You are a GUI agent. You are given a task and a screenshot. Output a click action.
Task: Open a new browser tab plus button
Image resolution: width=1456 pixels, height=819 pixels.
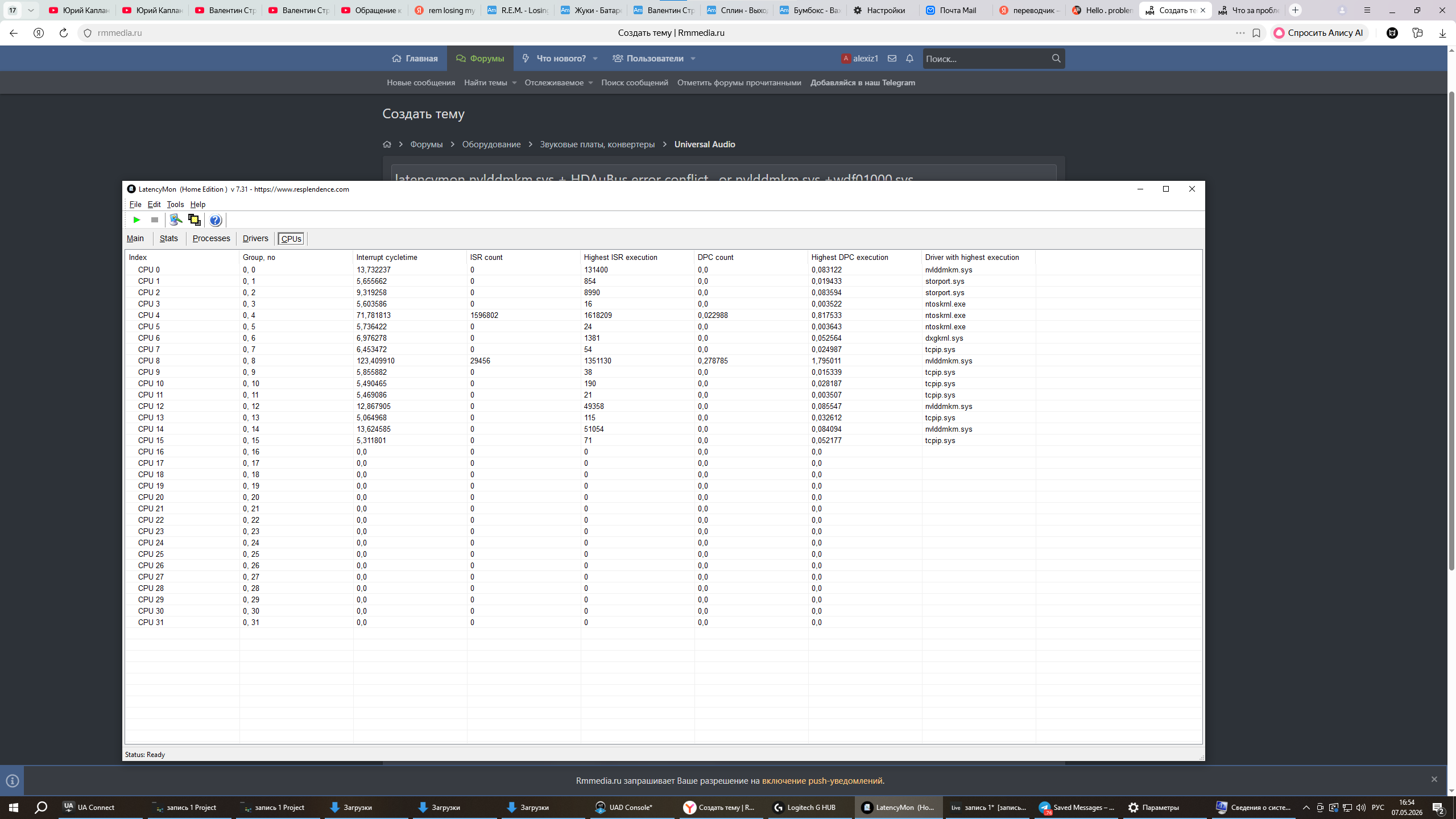click(x=1296, y=10)
